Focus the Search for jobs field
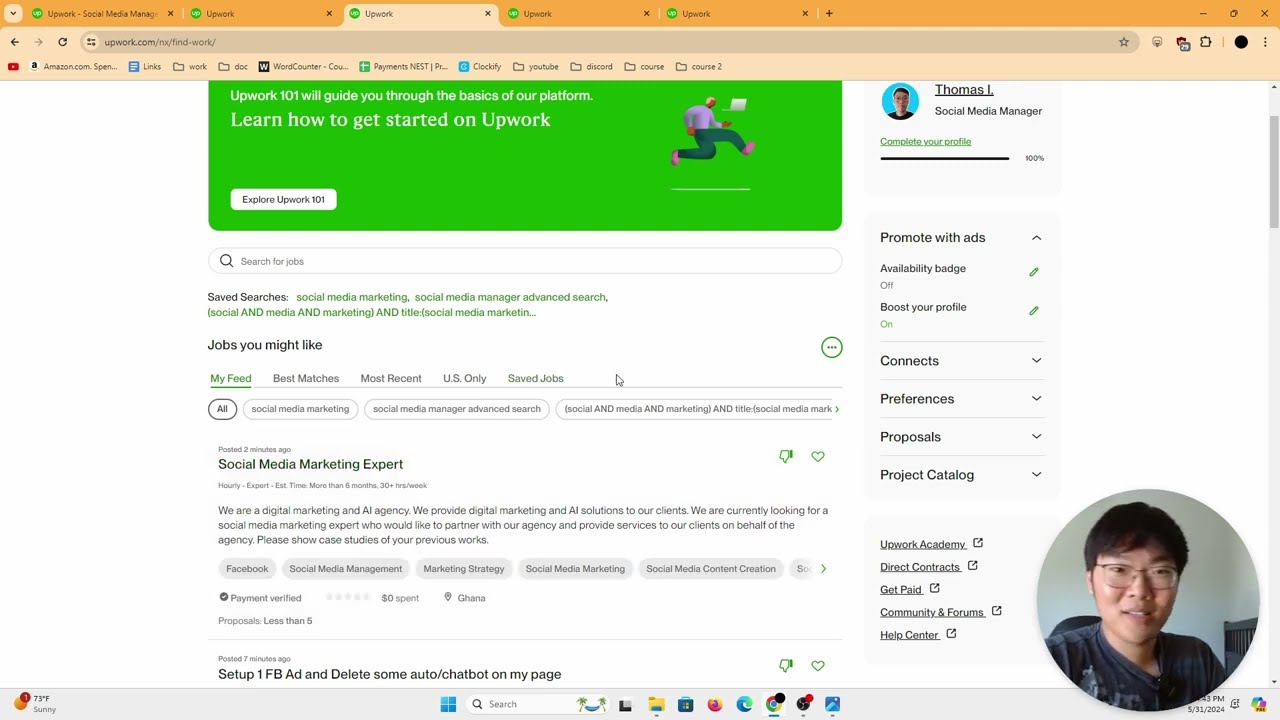 [525, 261]
